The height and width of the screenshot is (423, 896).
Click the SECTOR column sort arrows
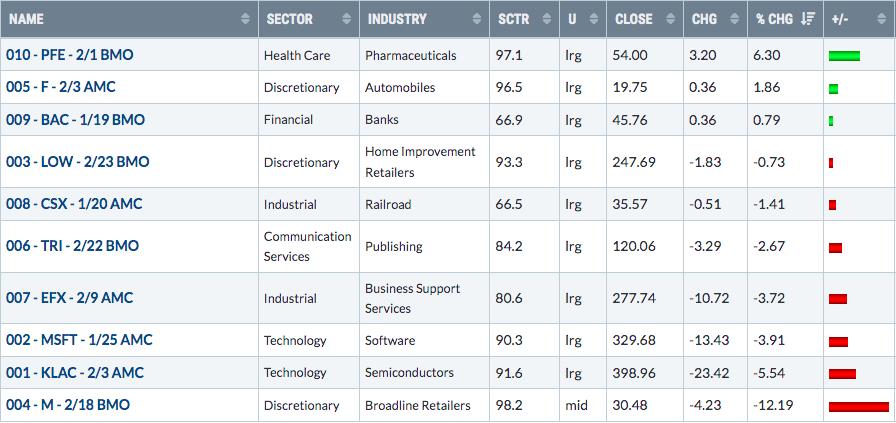tap(346, 19)
